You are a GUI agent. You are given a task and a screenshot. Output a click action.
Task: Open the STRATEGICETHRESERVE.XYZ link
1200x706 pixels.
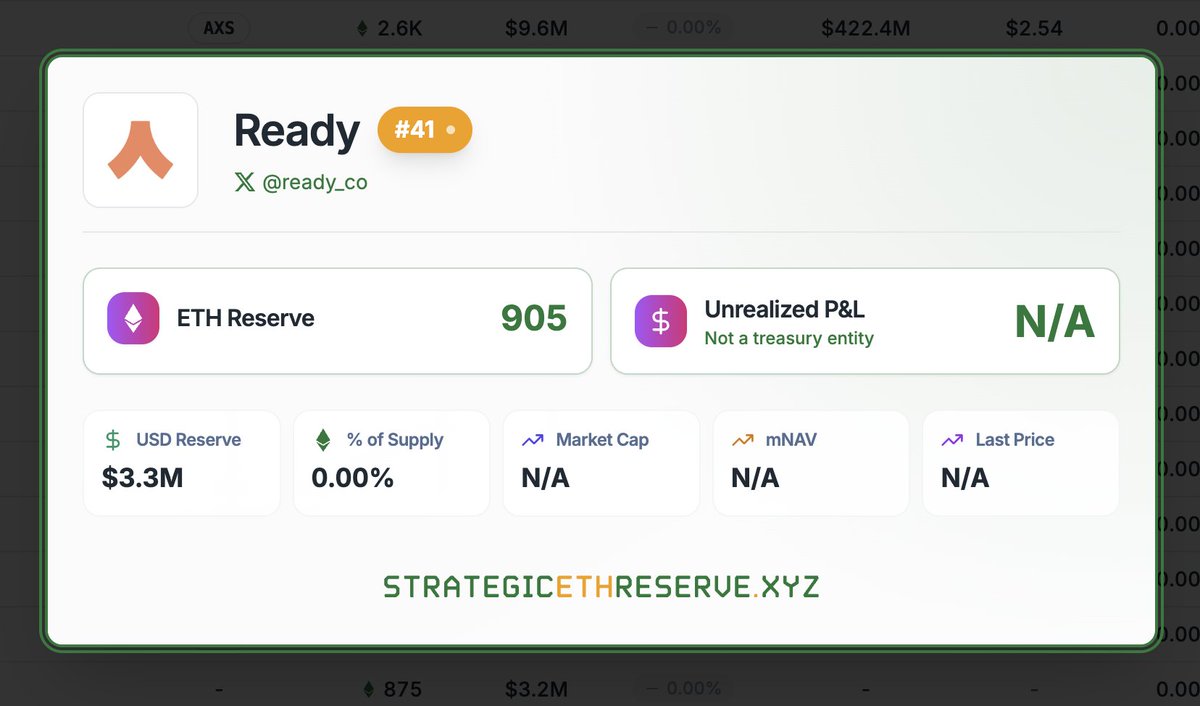601,586
